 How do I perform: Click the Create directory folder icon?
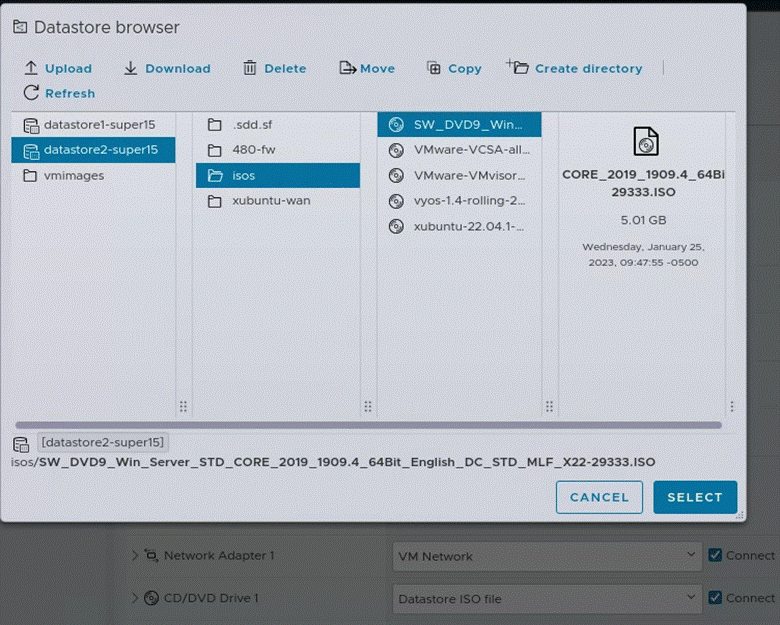click(517, 67)
